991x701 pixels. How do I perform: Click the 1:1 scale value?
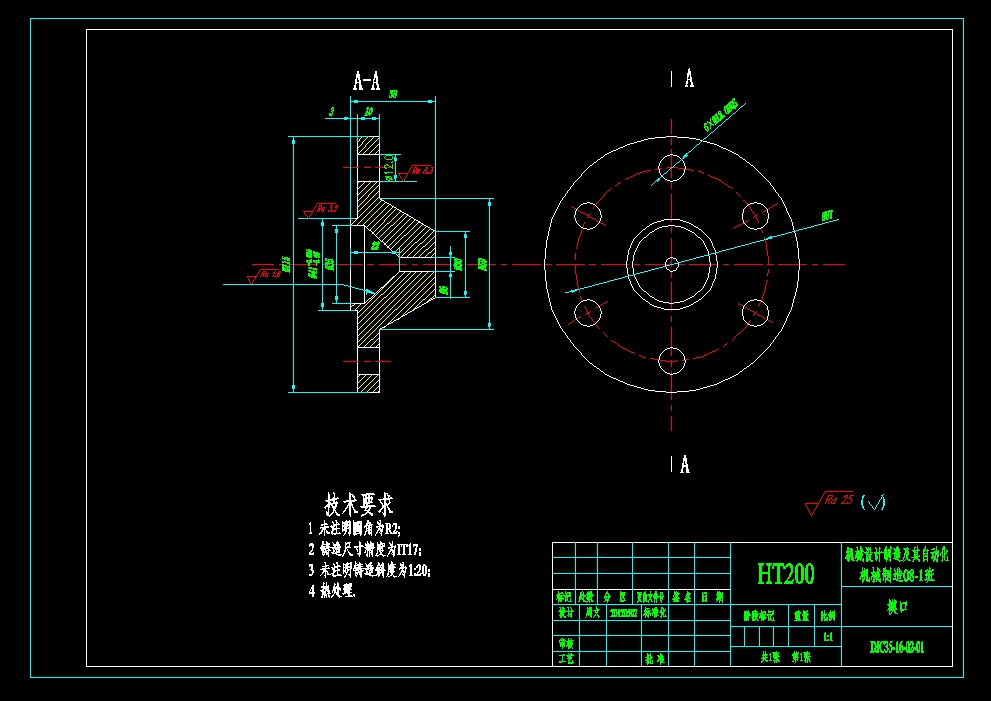828,637
